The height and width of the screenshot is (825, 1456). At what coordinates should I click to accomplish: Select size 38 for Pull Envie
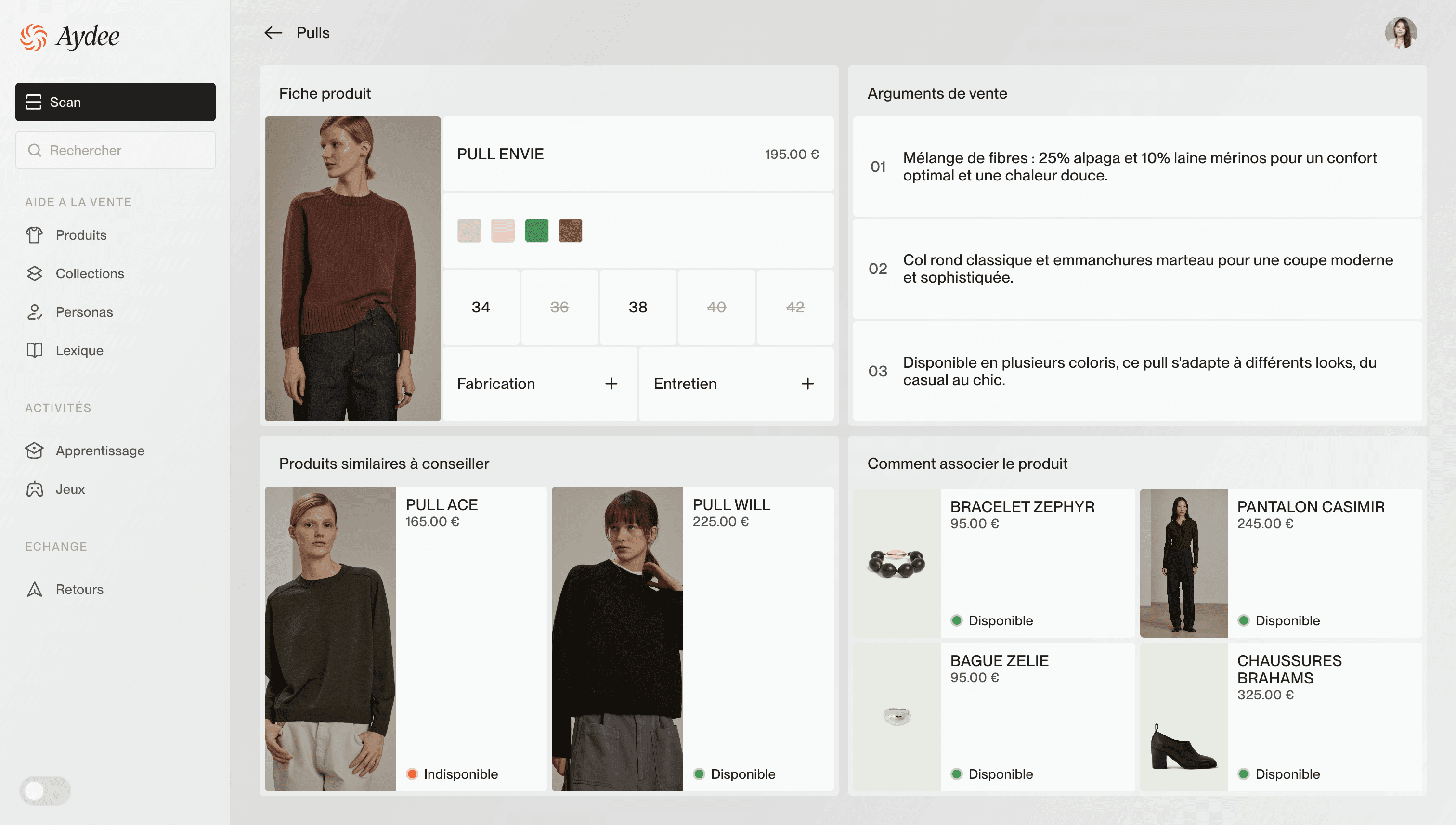point(637,307)
